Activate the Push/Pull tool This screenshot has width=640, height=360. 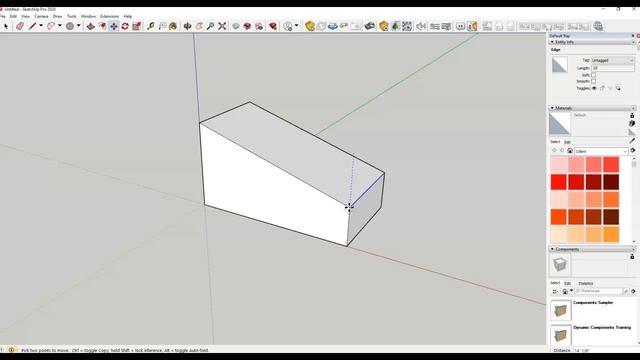click(91, 26)
